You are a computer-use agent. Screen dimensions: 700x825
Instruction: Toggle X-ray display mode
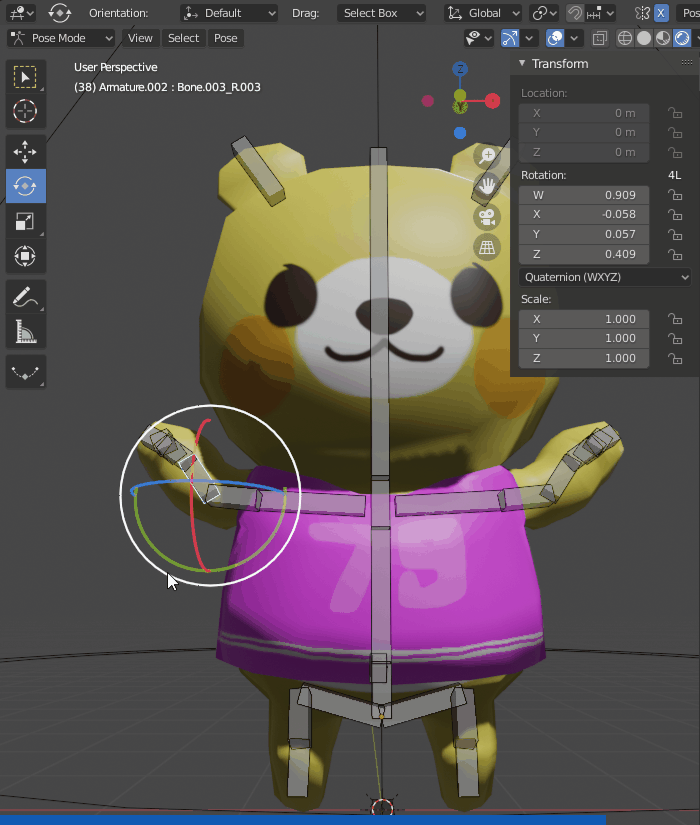(x=599, y=38)
